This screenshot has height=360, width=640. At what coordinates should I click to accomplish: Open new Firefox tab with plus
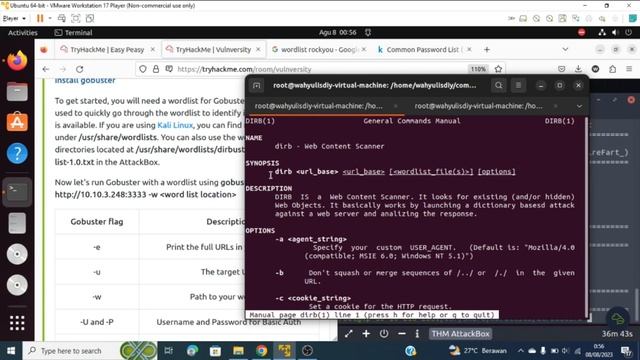pos(487,49)
